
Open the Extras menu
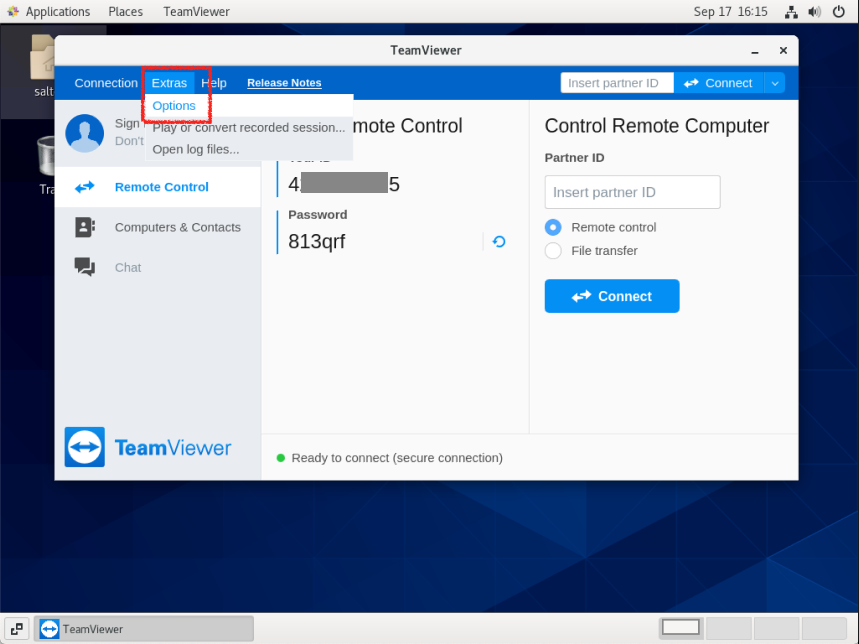(x=169, y=83)
